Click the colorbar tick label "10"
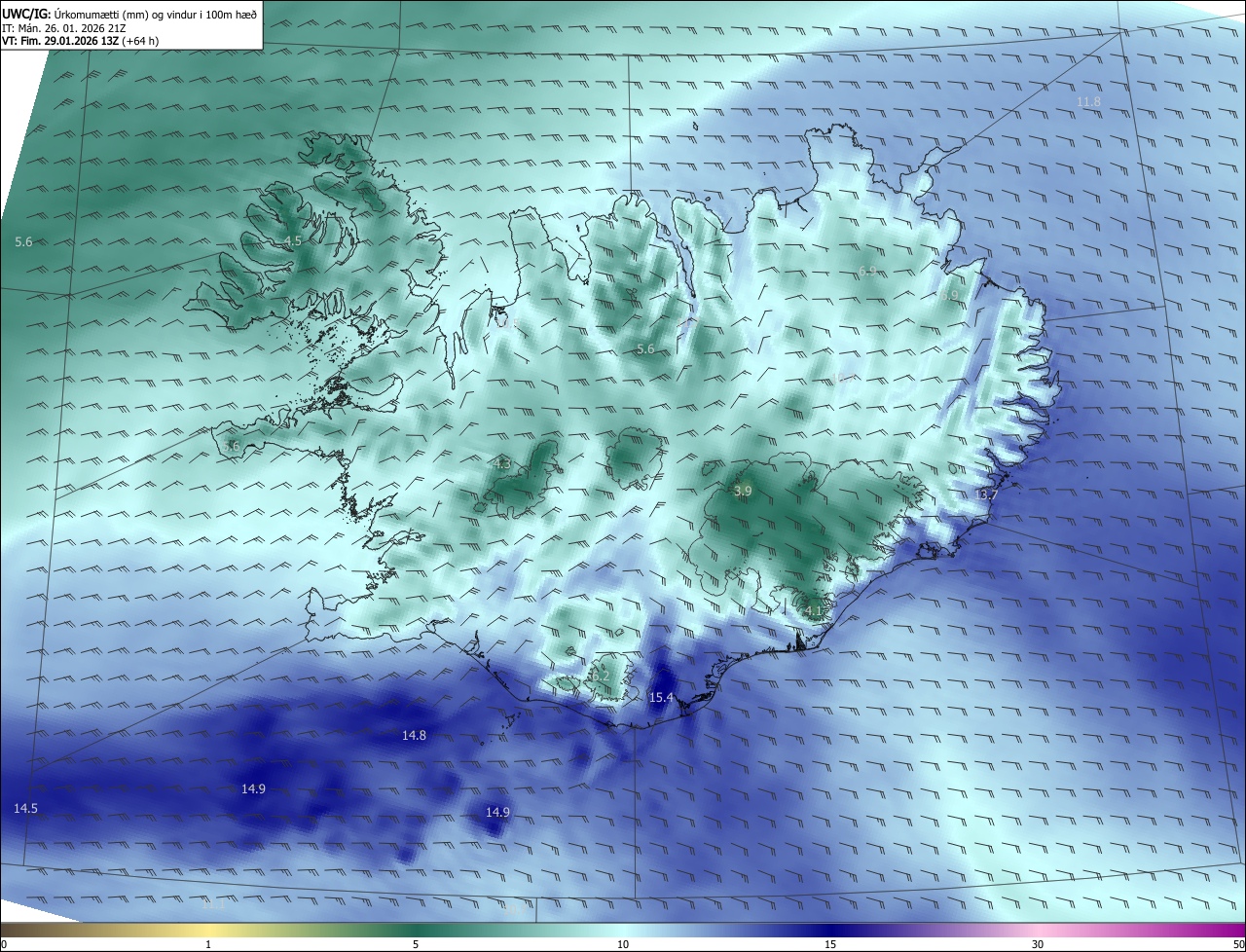The image size is (1246, 952). click(623, 944)
